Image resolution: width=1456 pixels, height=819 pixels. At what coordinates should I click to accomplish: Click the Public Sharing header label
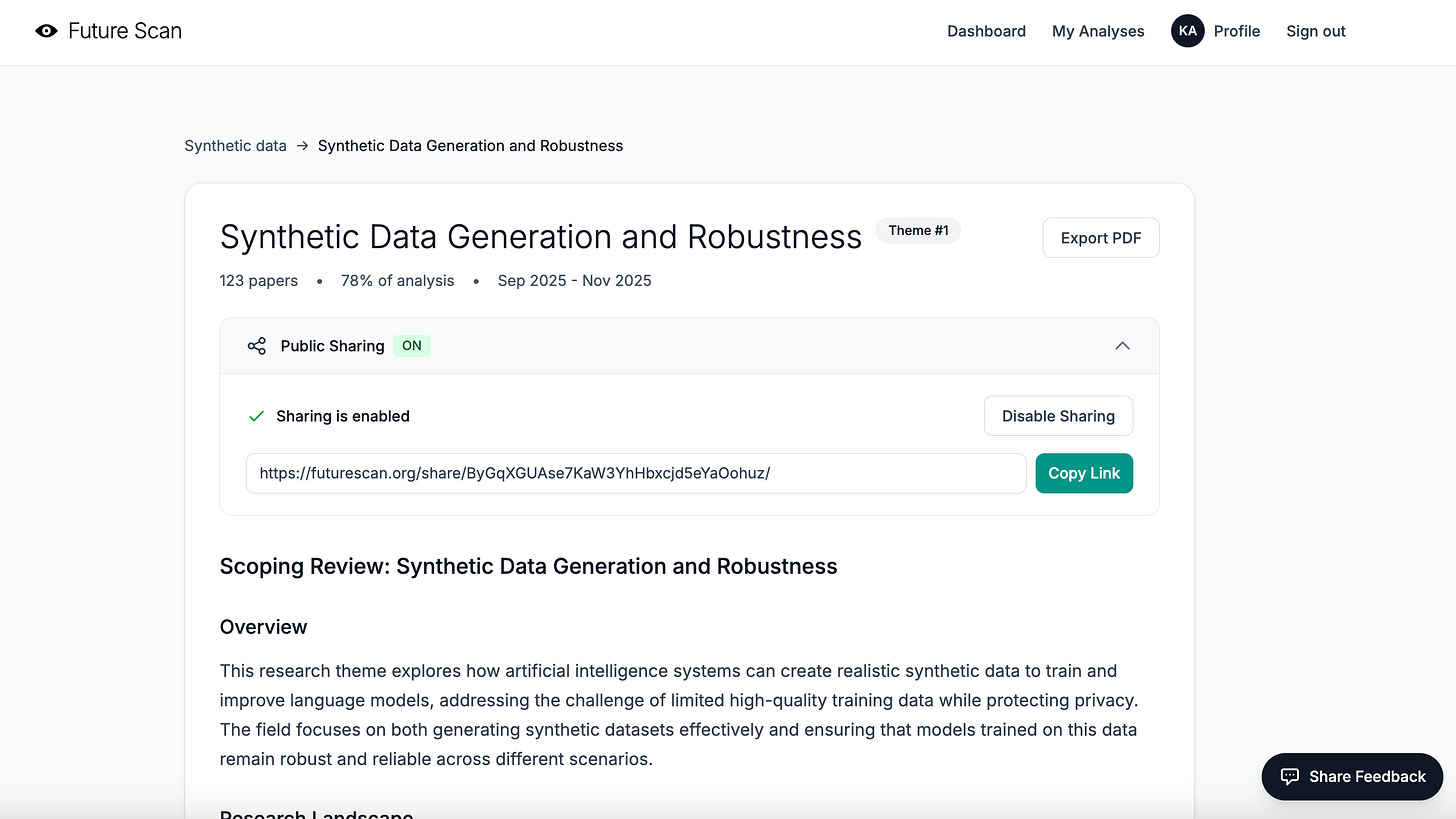click(332, 346)
